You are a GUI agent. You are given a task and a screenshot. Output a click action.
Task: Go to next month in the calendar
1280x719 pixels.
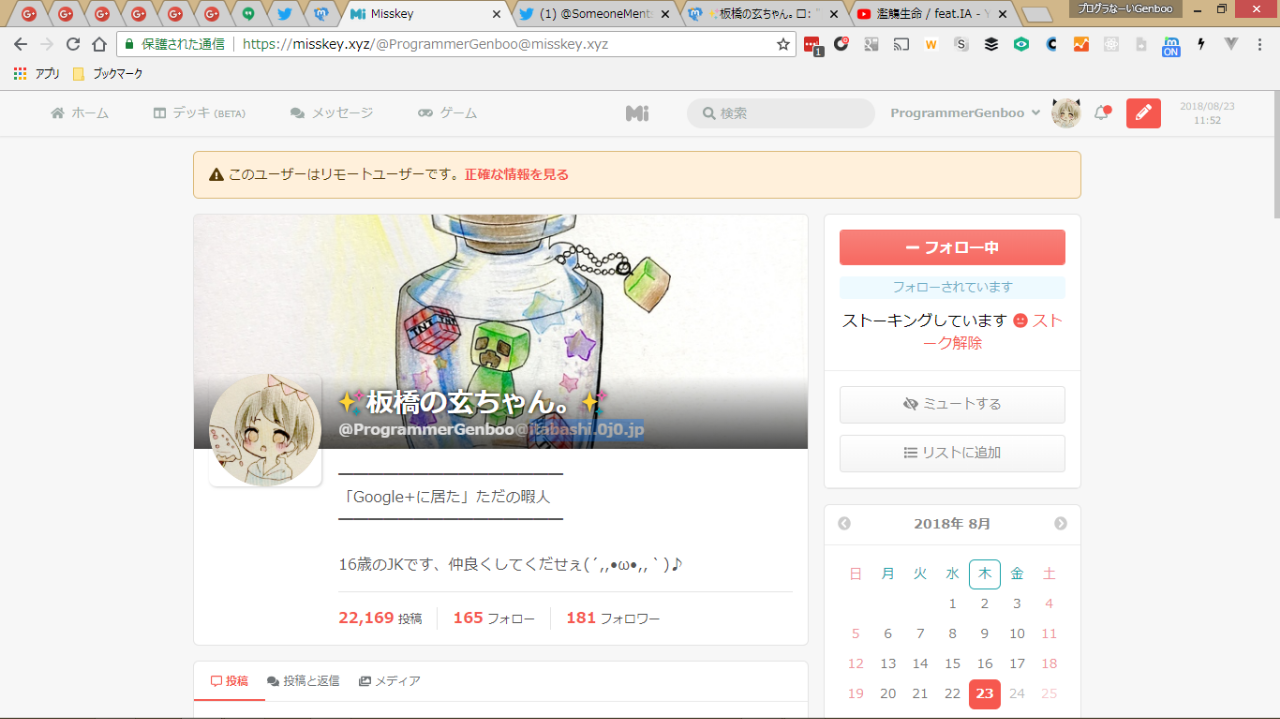click(1060, 524)
